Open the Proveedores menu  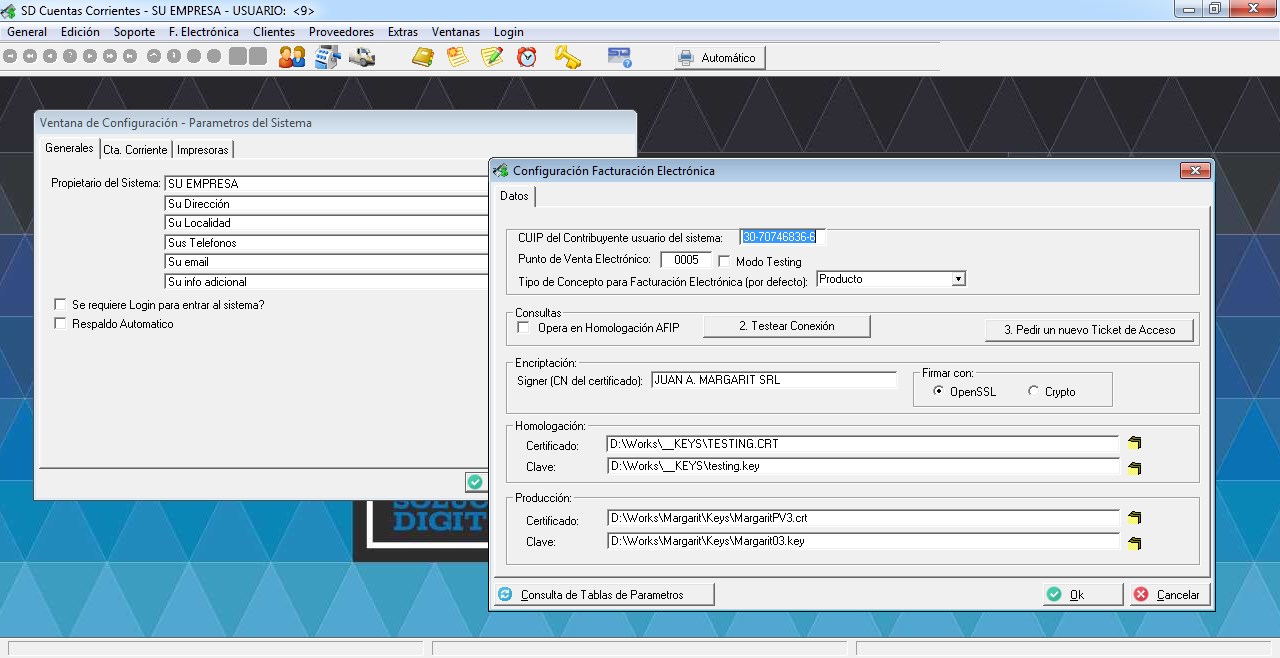(x=341, y=32)
